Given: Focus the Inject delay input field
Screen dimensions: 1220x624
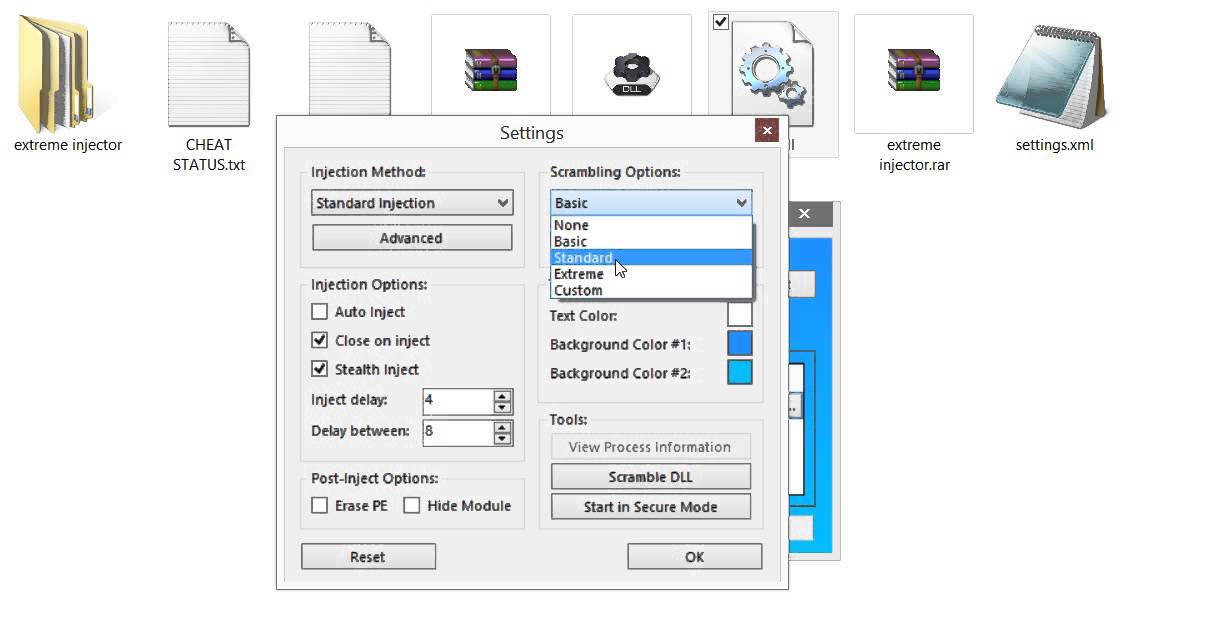Looking at the screenshot, I should tap(458, 401).
